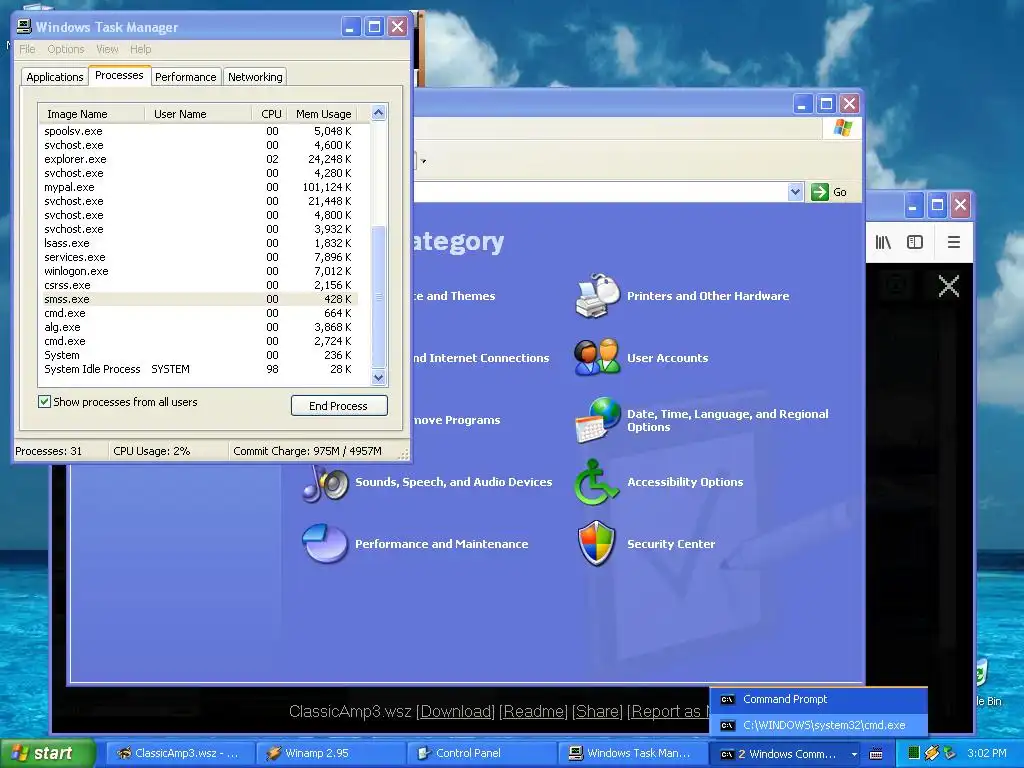The height and width of the screenshot is (768, 1024).
Task: Open the Accessibility Options wheelchair icon
Action: point(596,482)
